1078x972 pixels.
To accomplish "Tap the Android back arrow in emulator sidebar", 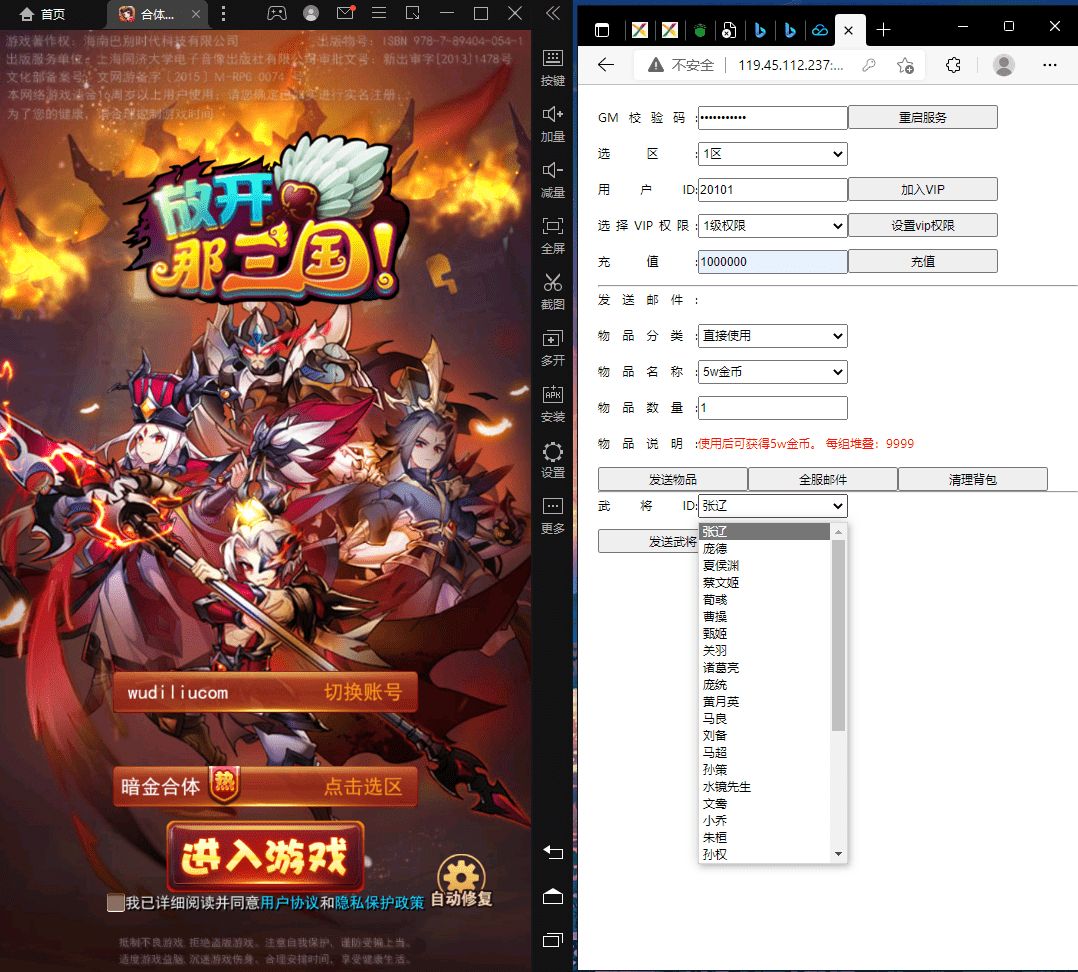I will tap(553, 852).
